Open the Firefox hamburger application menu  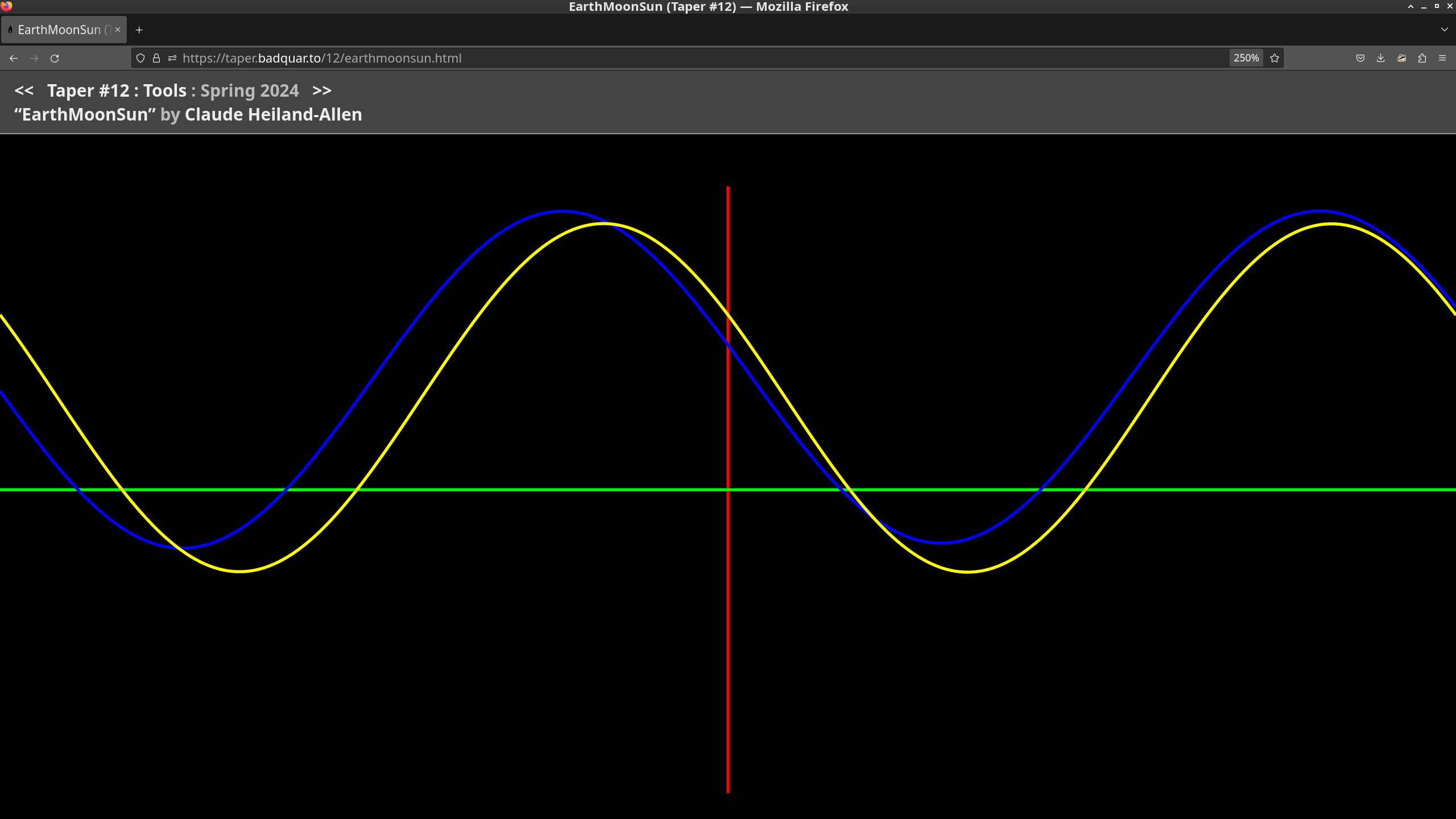(1442, 58)
